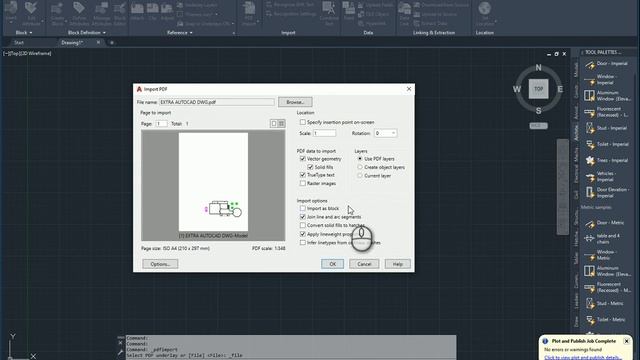
Task: Open the Architectural tool palette tab
Action: (x=576, y=133)
